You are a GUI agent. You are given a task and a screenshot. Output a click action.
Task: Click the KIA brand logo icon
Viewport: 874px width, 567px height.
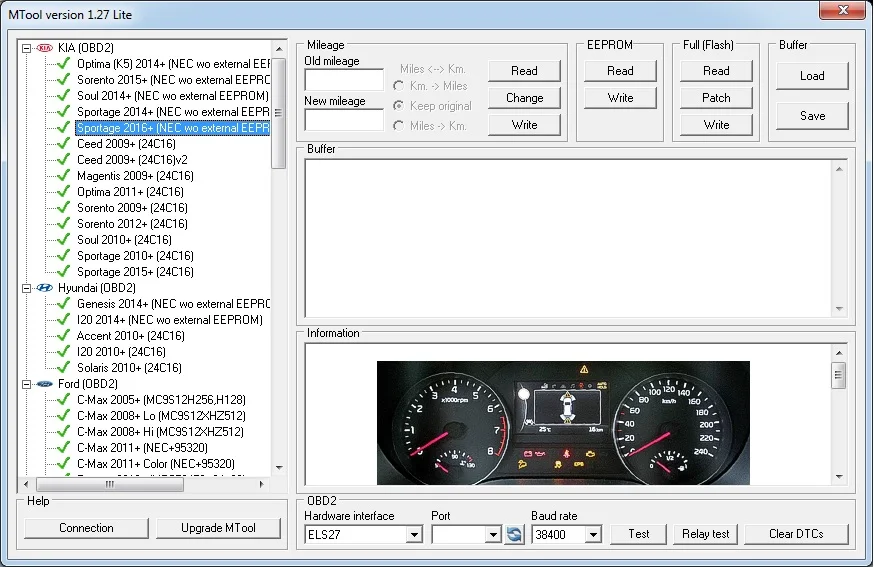point(44,48)
